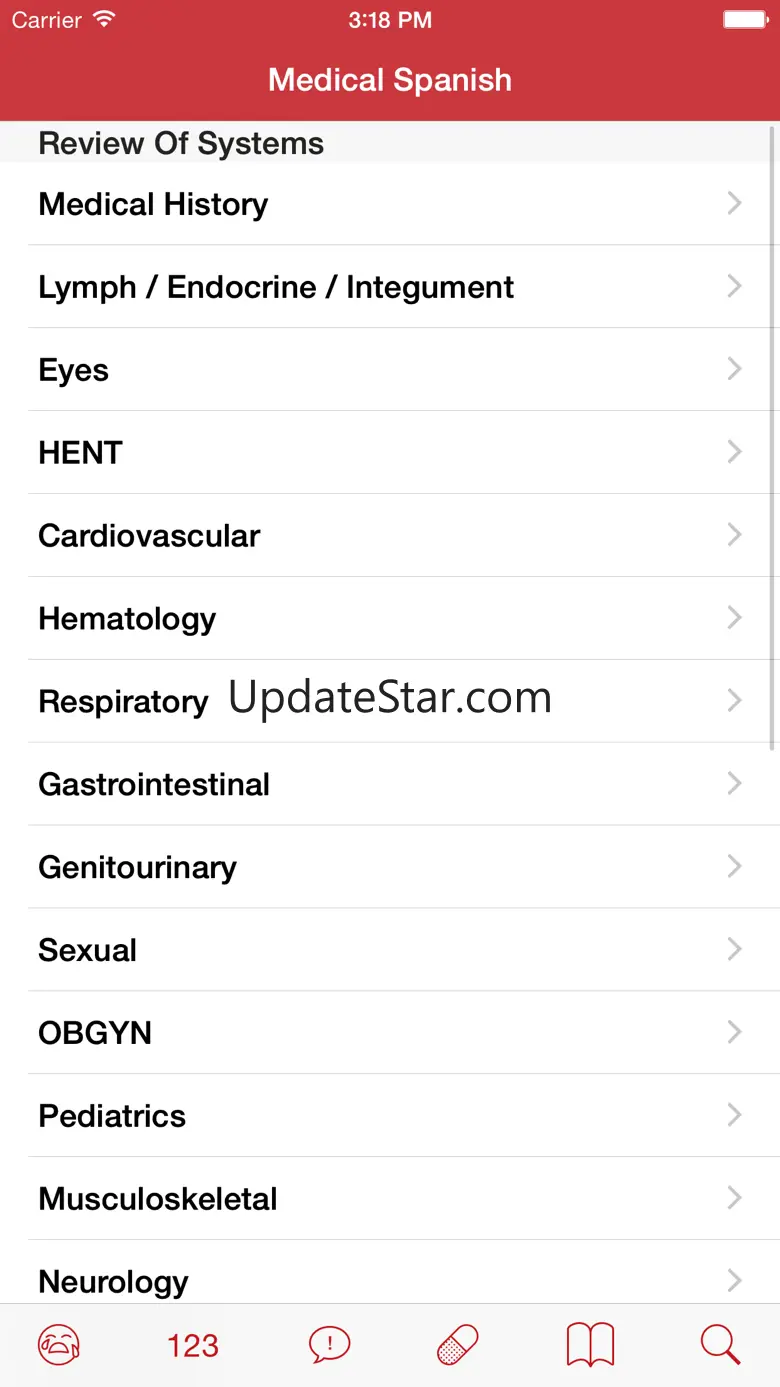
Task: Open the pill medications tab icon
Action: point(458,1344)
